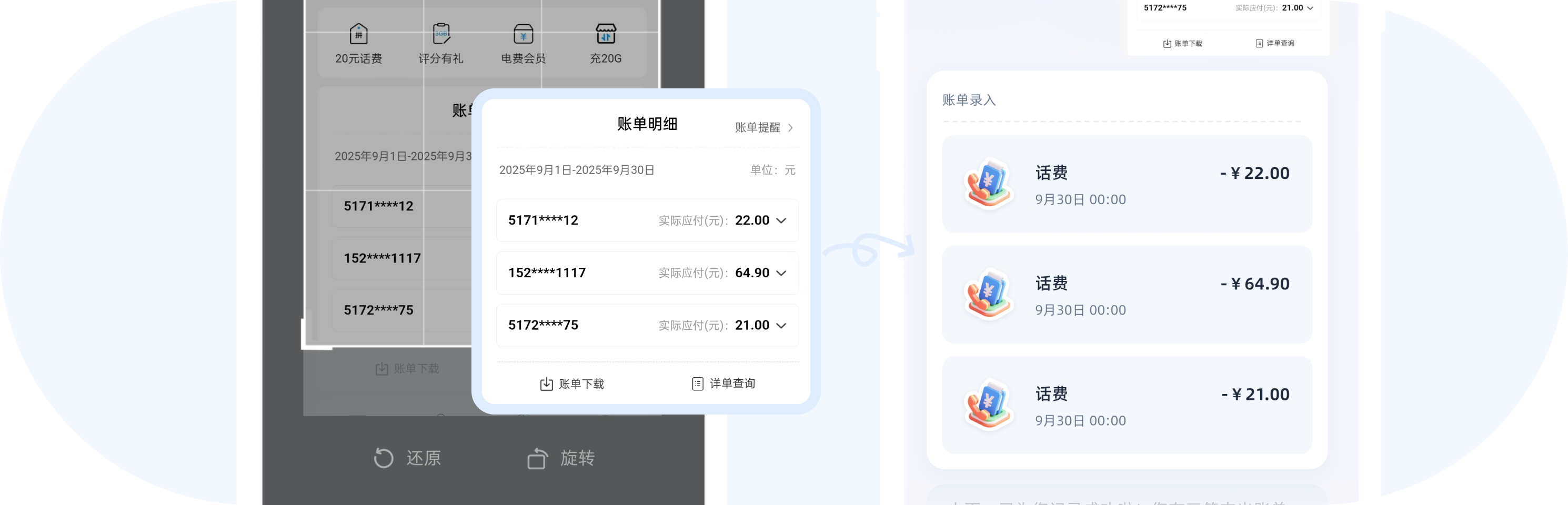Tap 账单下载 download icon in the popup card
This screenshot has height=505, width=1568.
547,384
